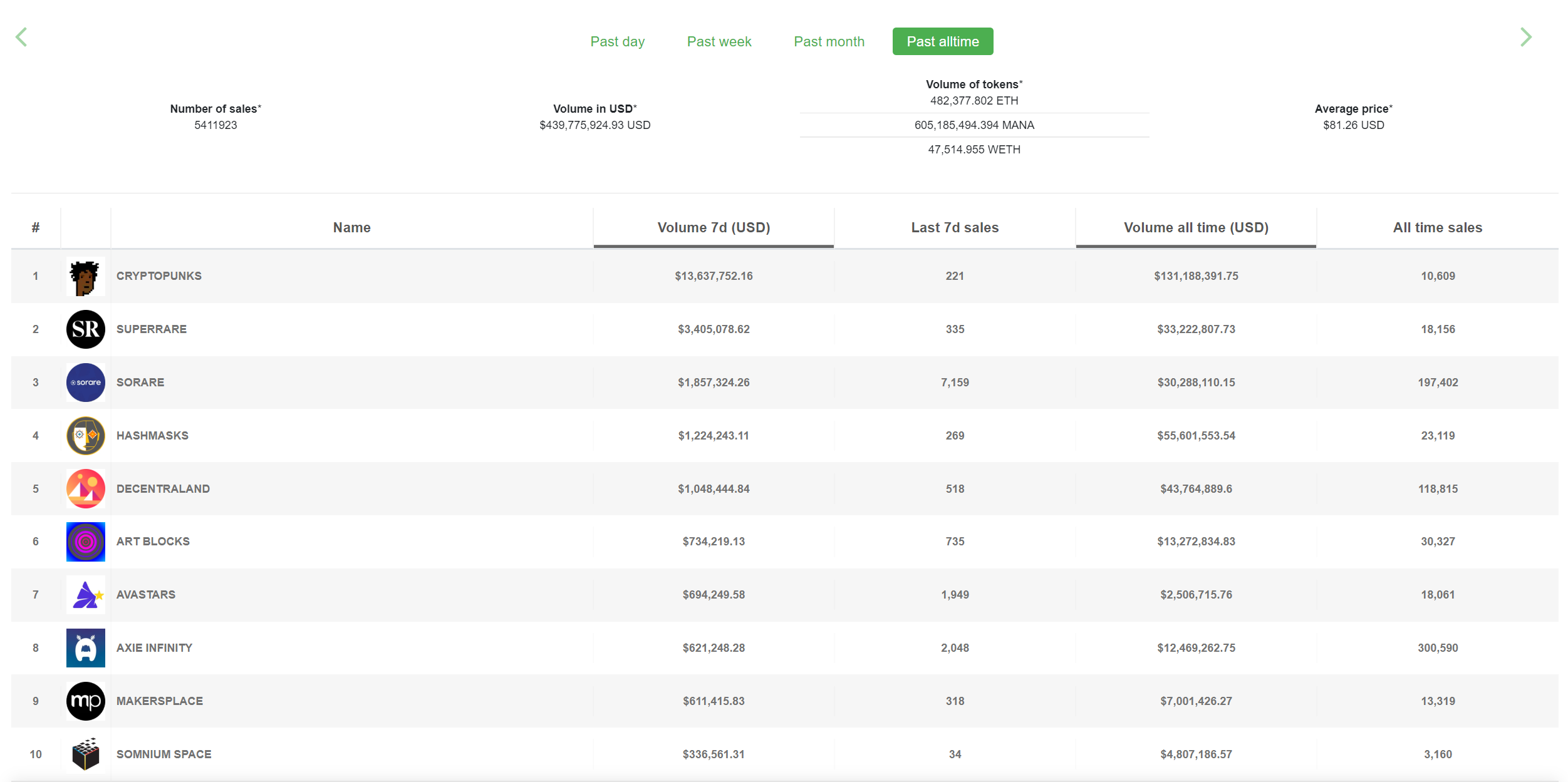Image resolution: width=1568 pixels, height=782 pixels.
Task: Click Art Blocks 7d volume $734,219.13
Action: tap(714, 542)
